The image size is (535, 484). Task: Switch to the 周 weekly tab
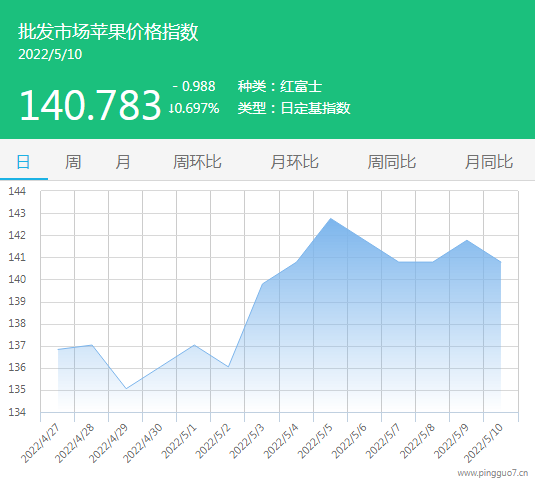[73, 162]
